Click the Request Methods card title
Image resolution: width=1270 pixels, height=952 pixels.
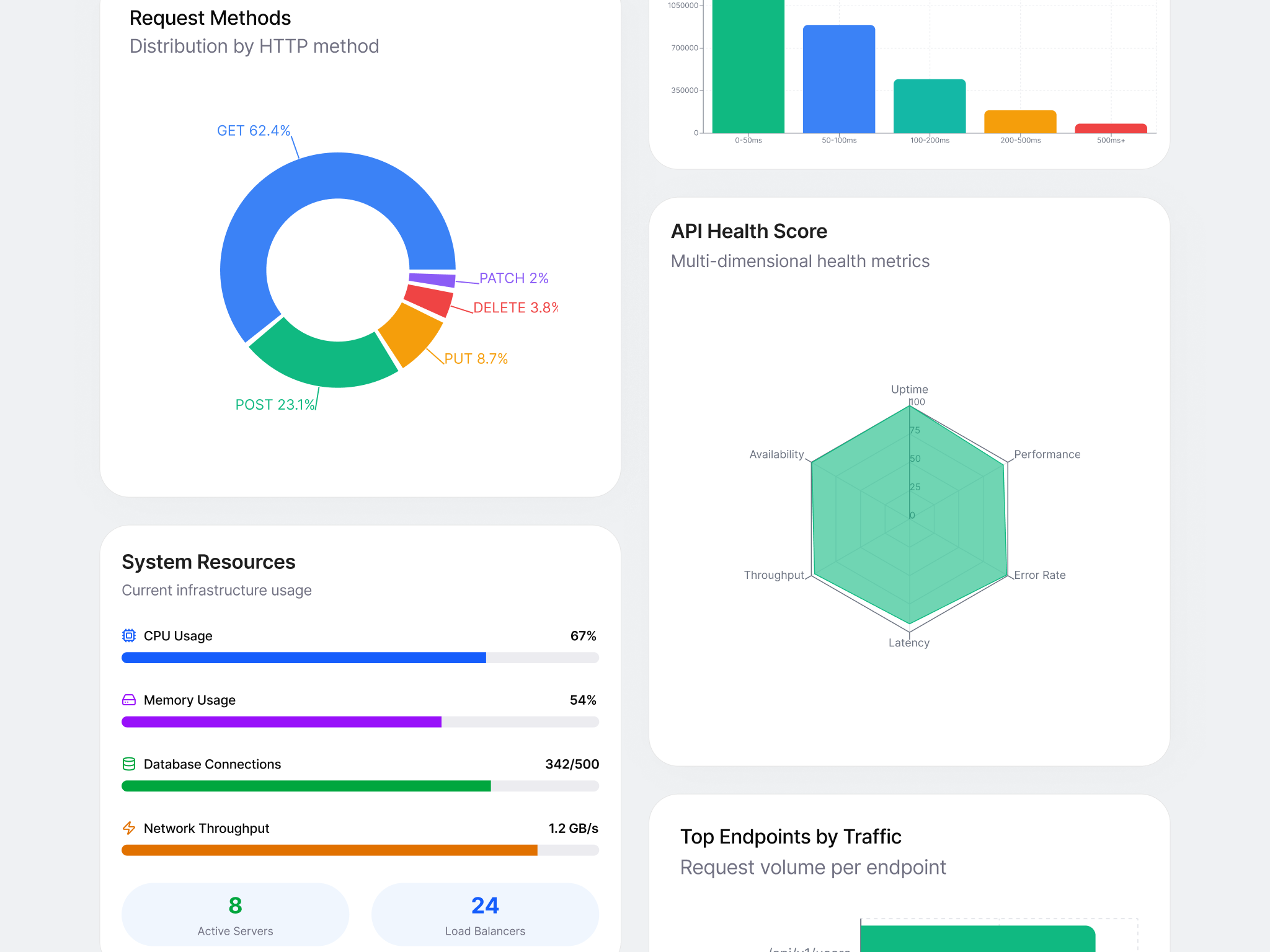(210, 18)
